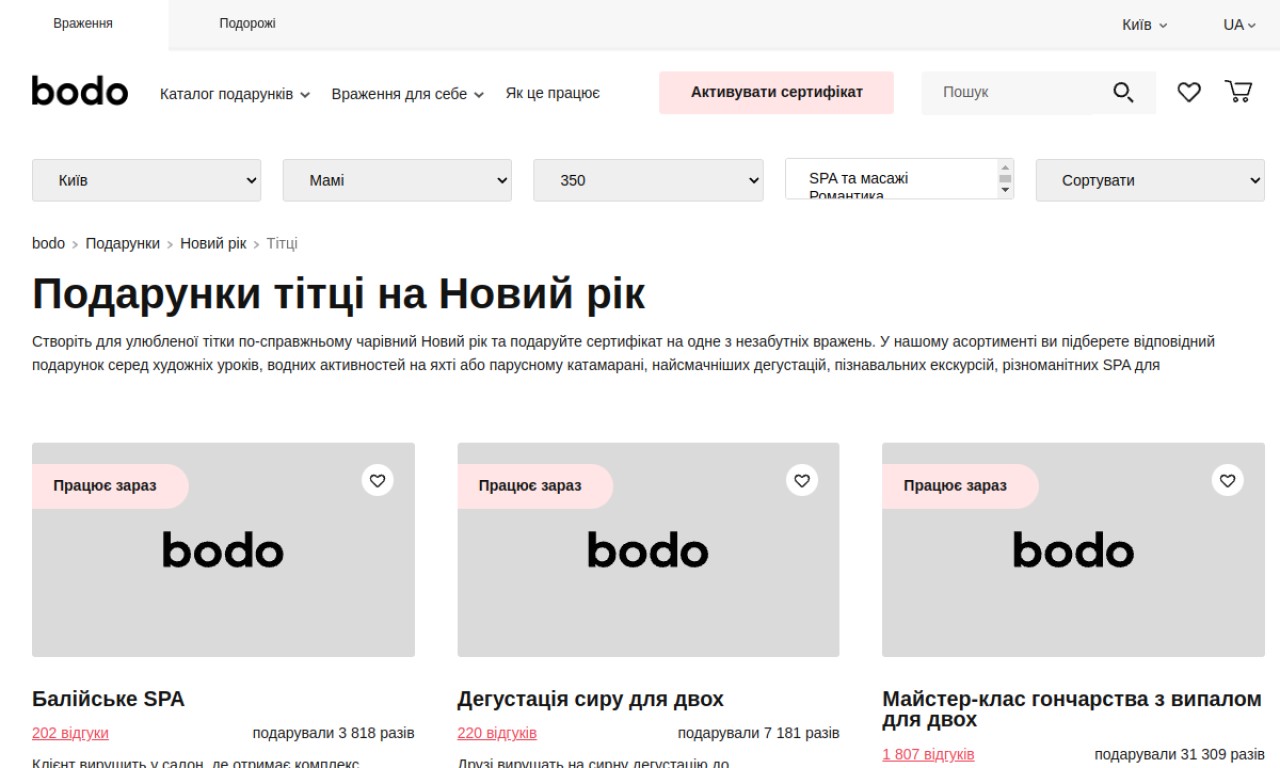Image resolution: width=1280 pixels, height=768 pixels.
Task: Favorite the Майстер-клас гончарства card
Action: (x=1228, y=480)
